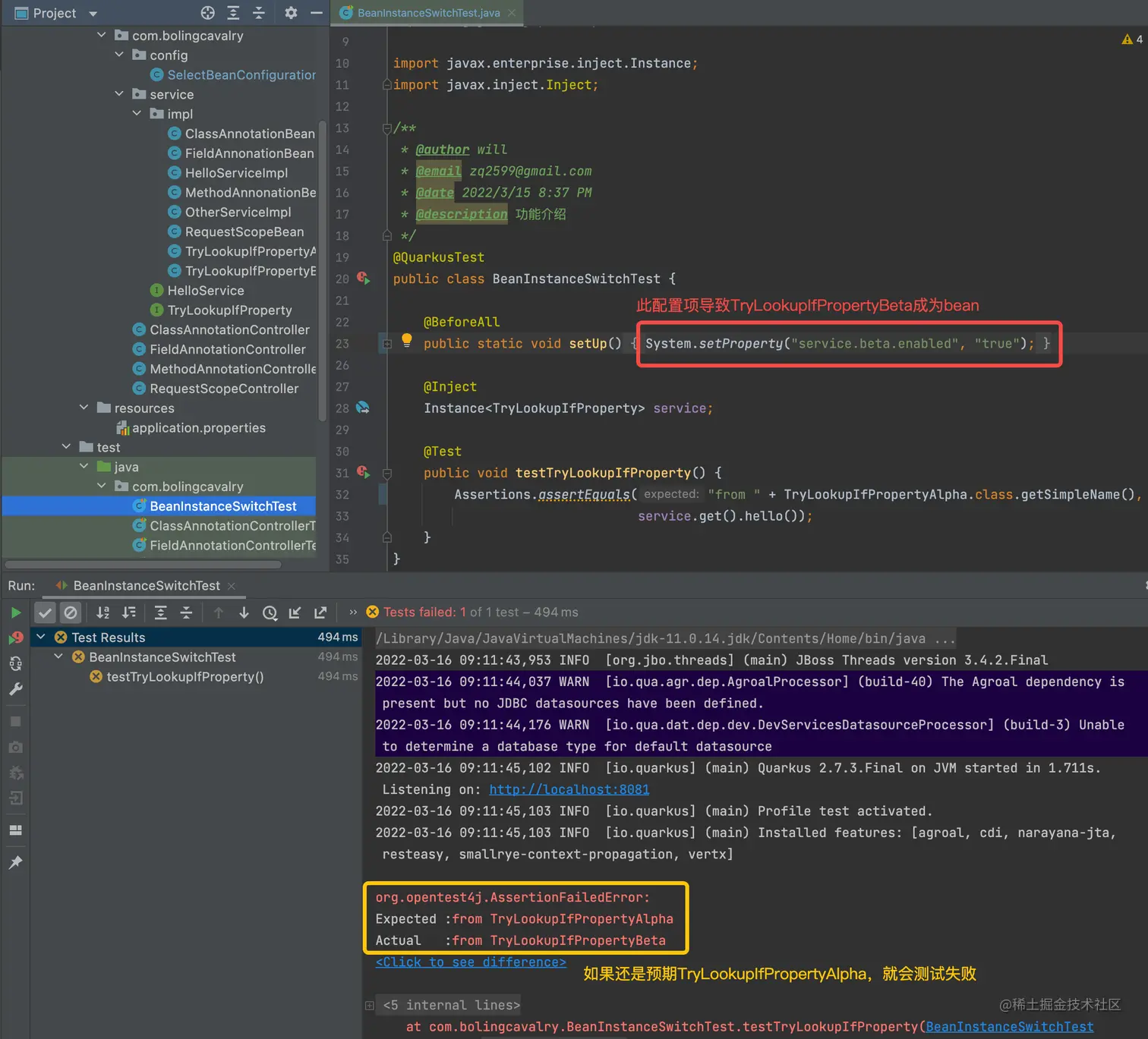
Task: Open SelectBeanConfiguration class file
Action: coord(233,74)
